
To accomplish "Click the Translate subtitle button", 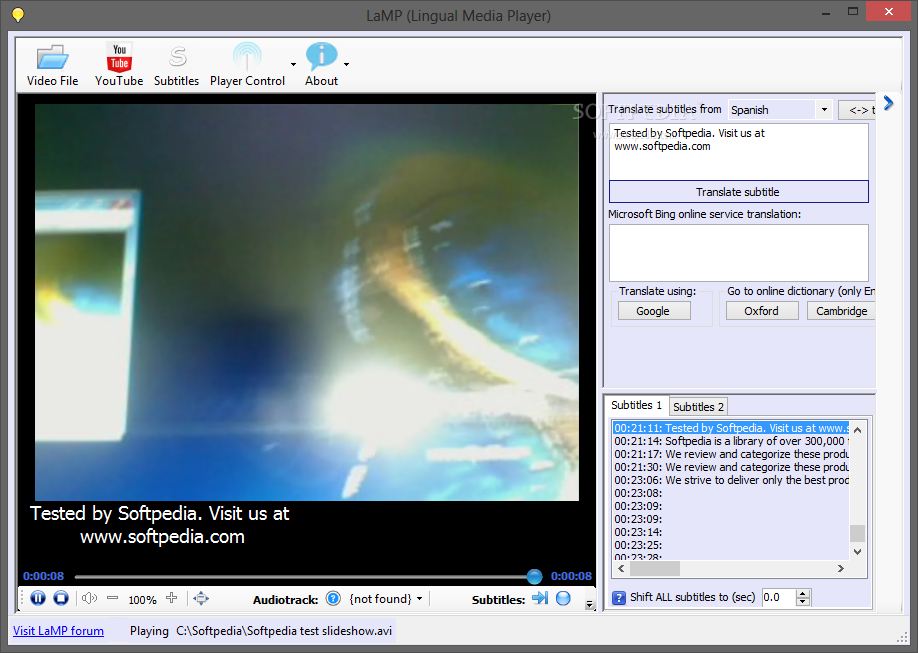I will tap(738, 192).
